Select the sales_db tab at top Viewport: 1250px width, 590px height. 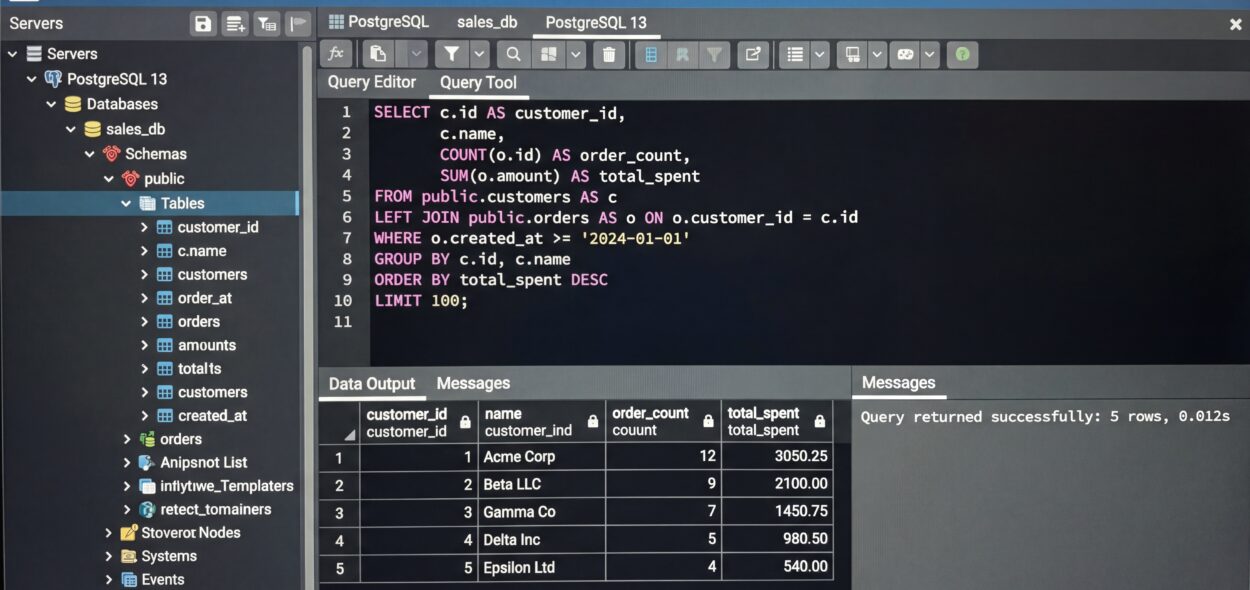pyautogui.click(x=487, y=22)
